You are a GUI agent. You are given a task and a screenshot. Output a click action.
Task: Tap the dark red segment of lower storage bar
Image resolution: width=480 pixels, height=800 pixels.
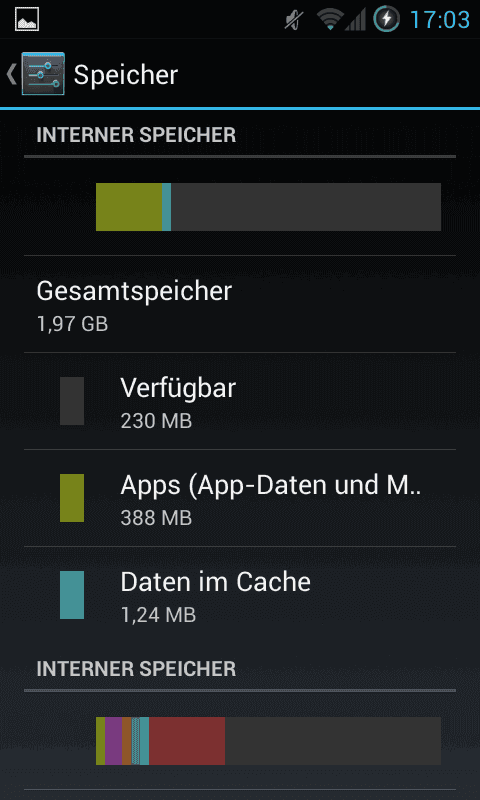(187, 741)
